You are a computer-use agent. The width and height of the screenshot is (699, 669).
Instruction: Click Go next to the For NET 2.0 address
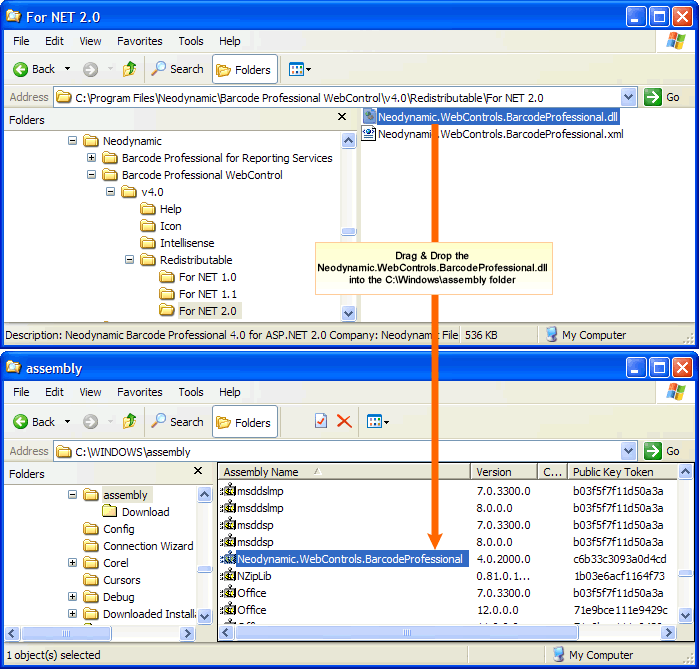click(662, 97)
